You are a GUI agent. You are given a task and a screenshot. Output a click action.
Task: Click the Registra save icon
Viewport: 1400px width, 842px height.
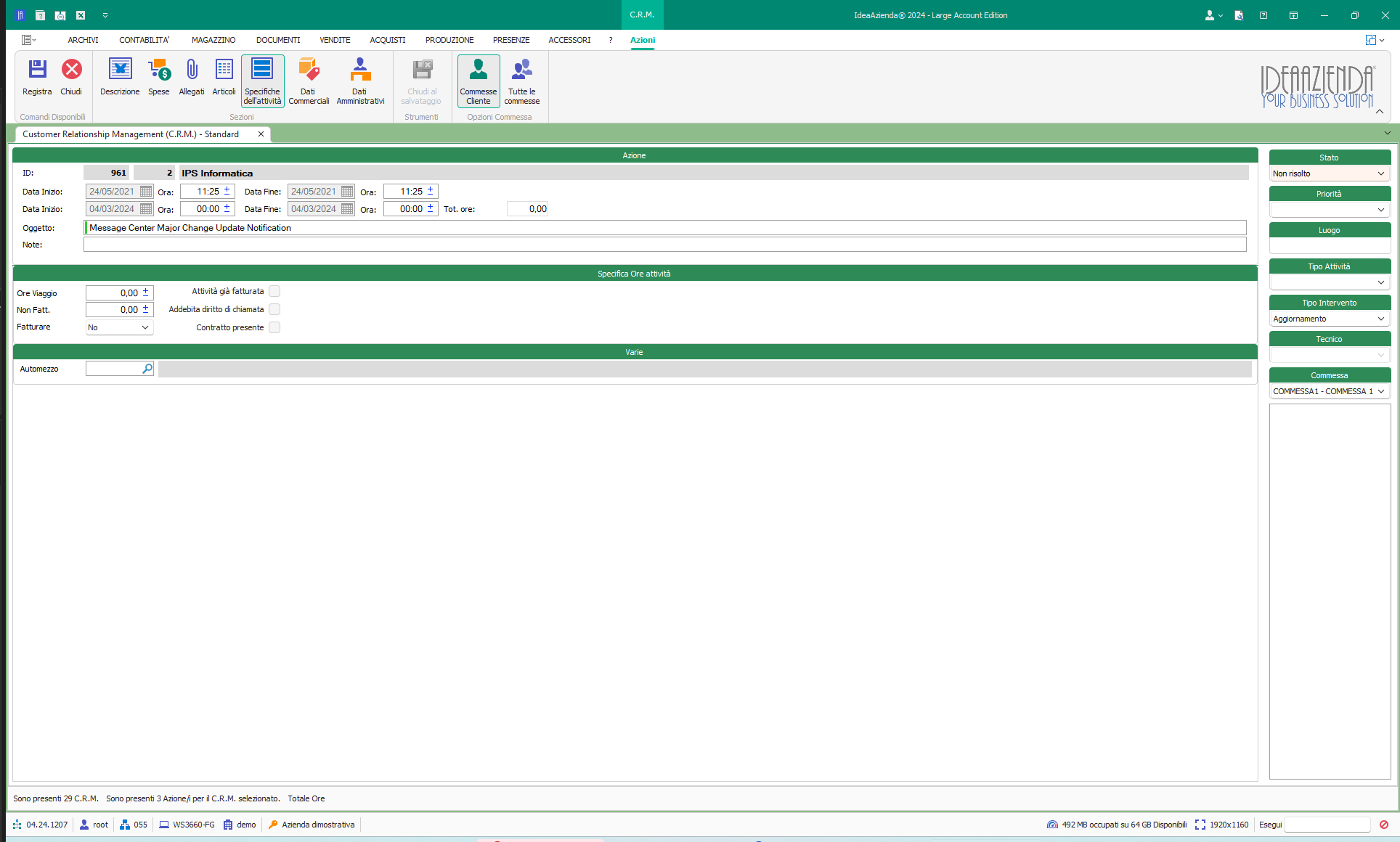tap(37, 77)
